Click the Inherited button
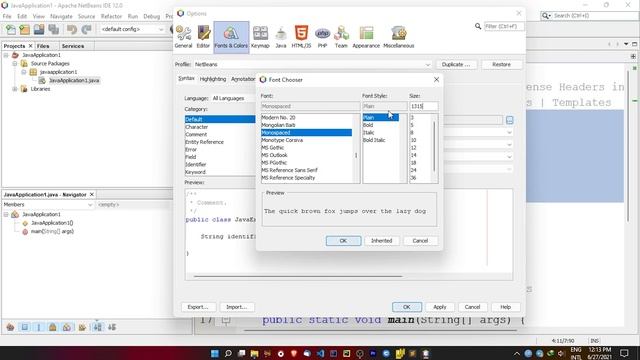 pyautogui.click(x=381, y=241)
